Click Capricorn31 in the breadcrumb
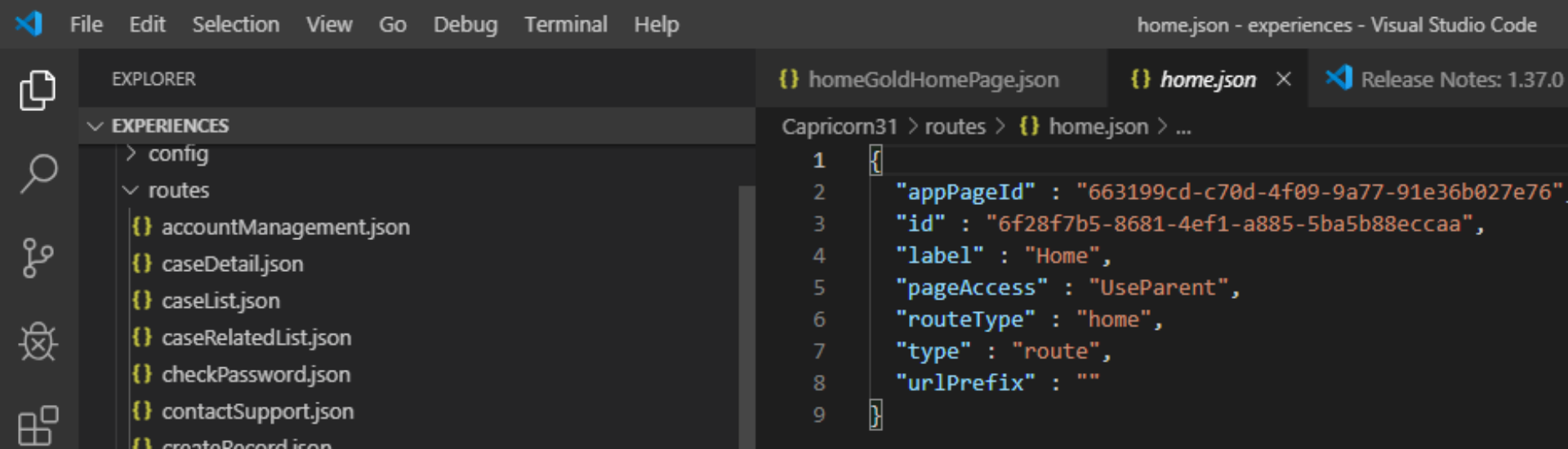The height and width of the screenshot is (449, 1568). [x=840, y=127]
